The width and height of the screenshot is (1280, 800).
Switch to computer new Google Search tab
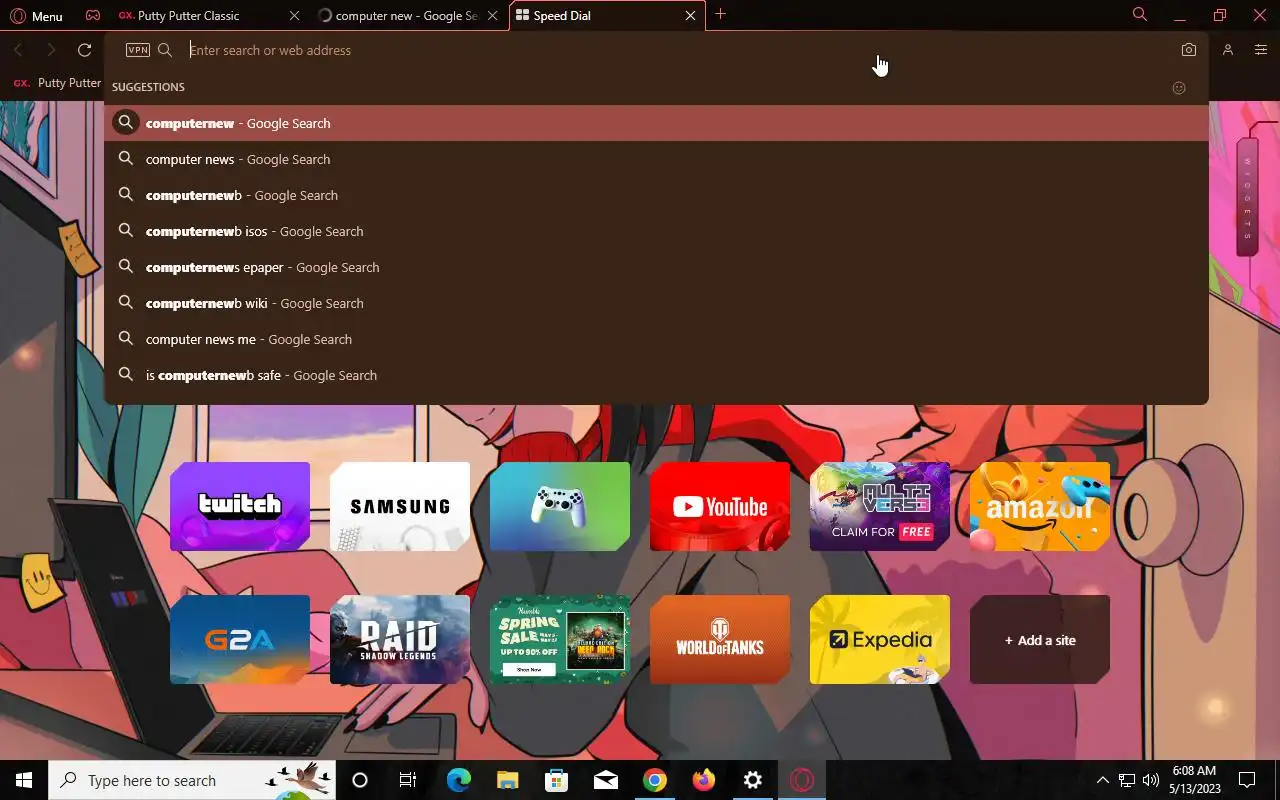point(398,16)
